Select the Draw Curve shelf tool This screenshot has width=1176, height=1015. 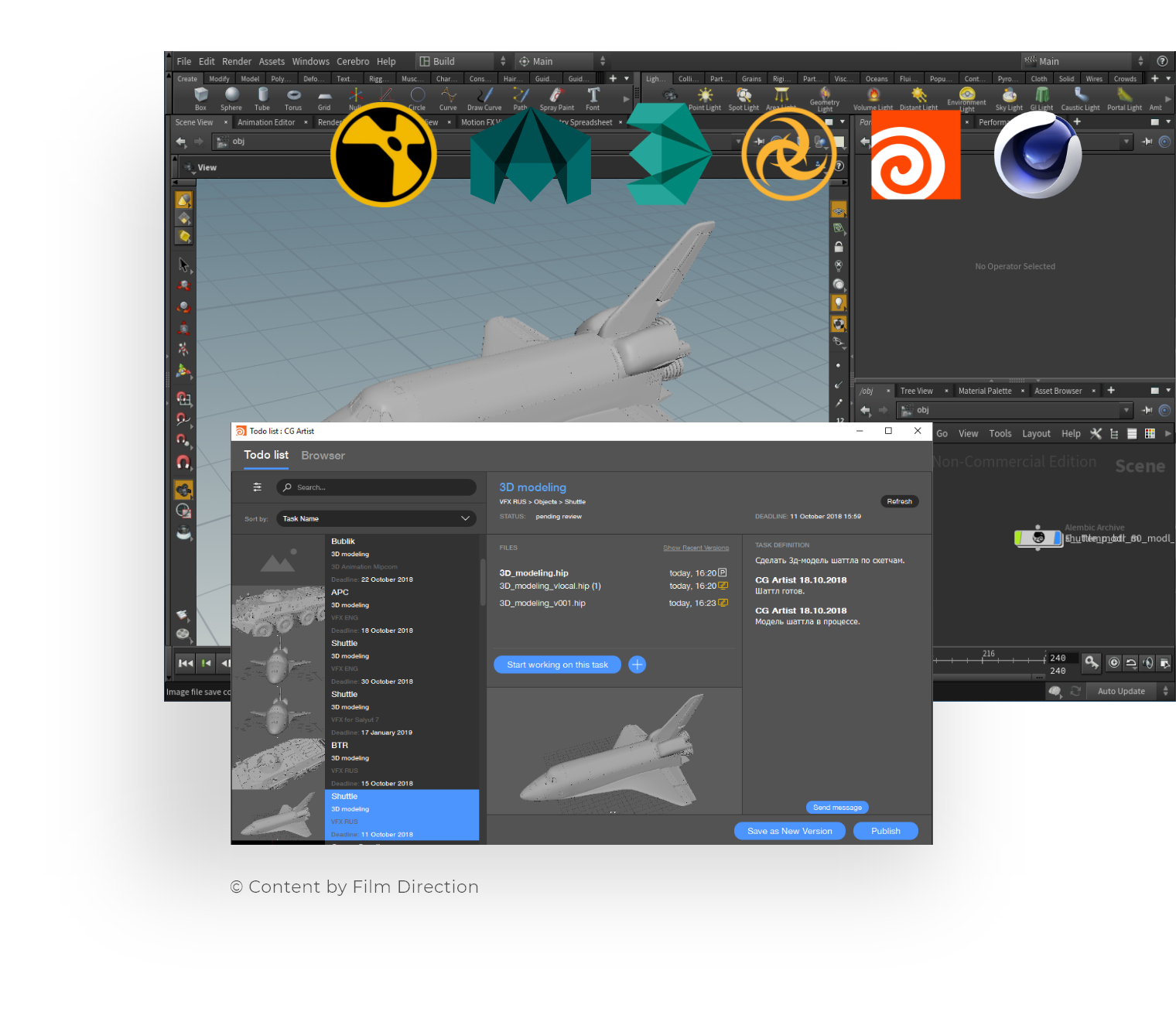click(x=484, y=98)
